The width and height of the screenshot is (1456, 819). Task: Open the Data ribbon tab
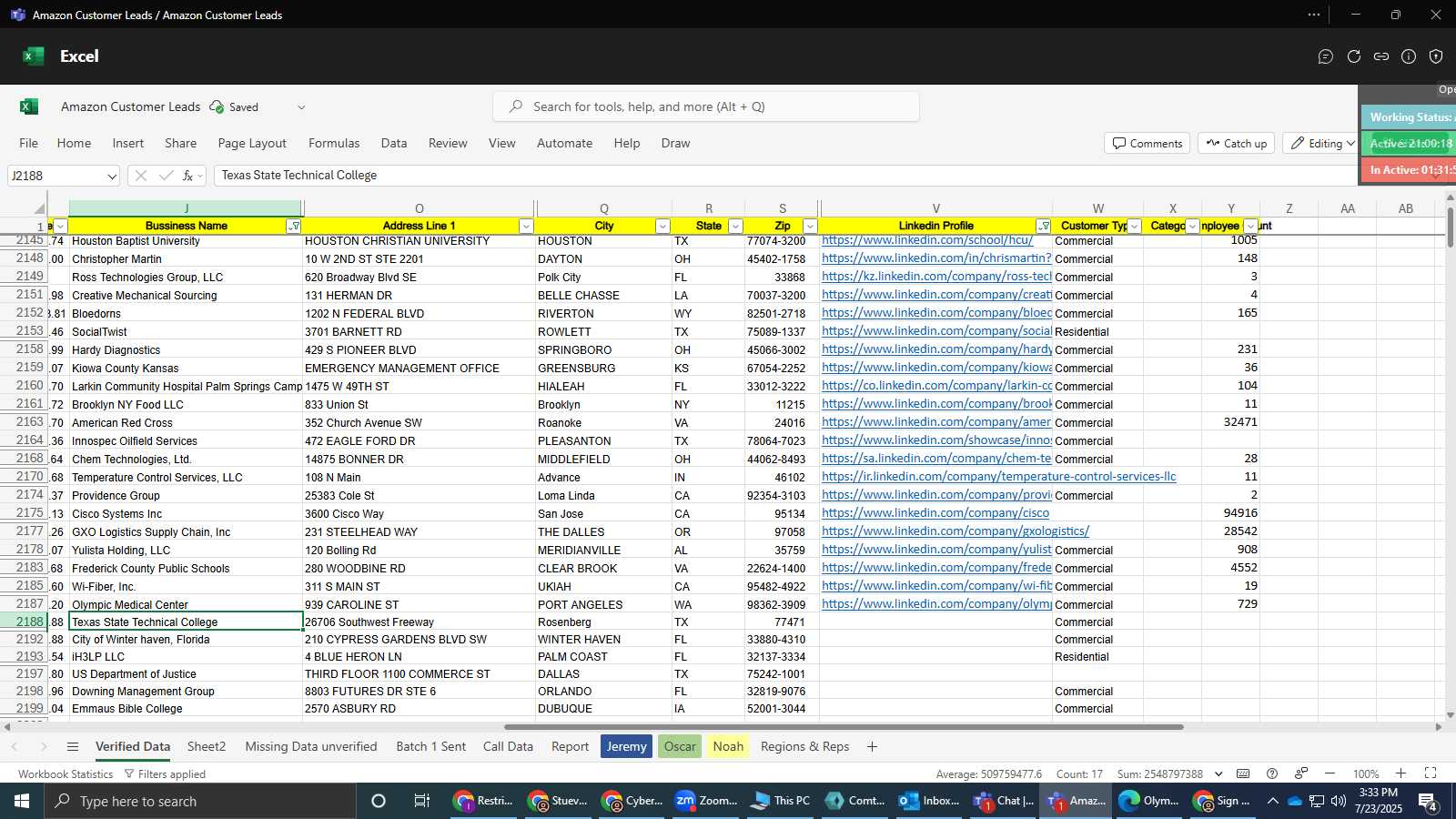click(394, 144)
